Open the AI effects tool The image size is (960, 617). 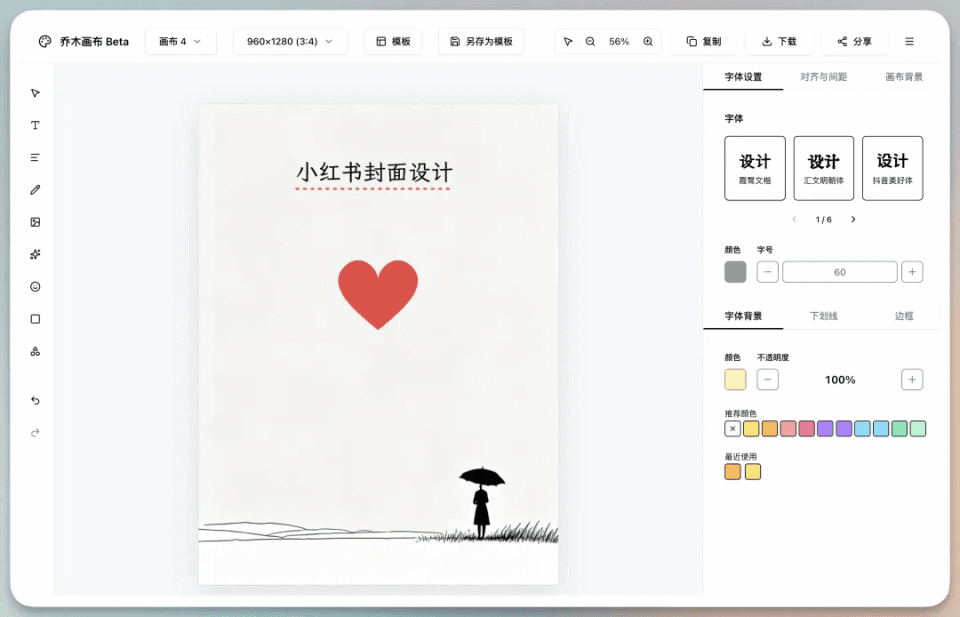click(35, 254)
